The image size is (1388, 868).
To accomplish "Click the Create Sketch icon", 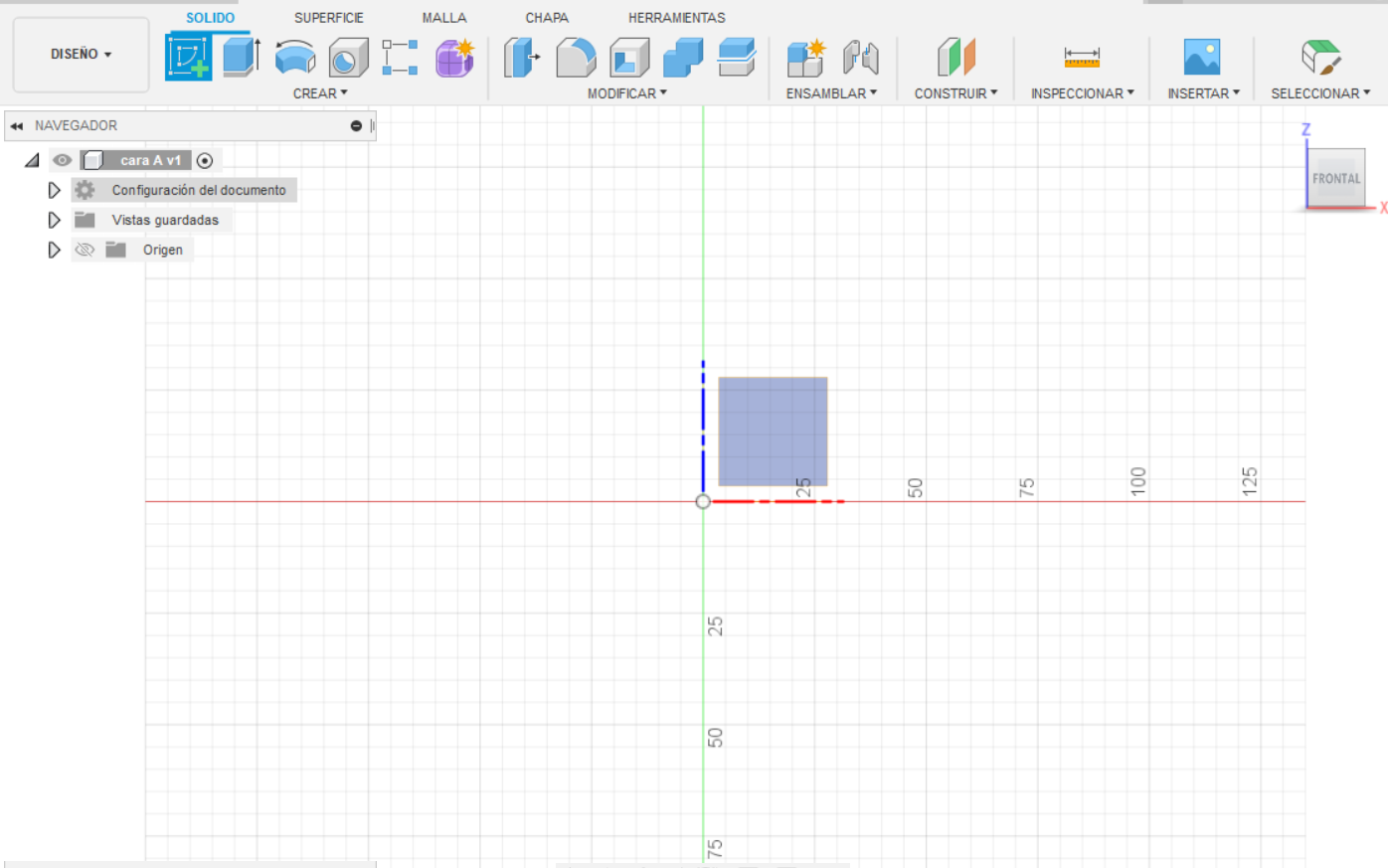I will (189, 57).
